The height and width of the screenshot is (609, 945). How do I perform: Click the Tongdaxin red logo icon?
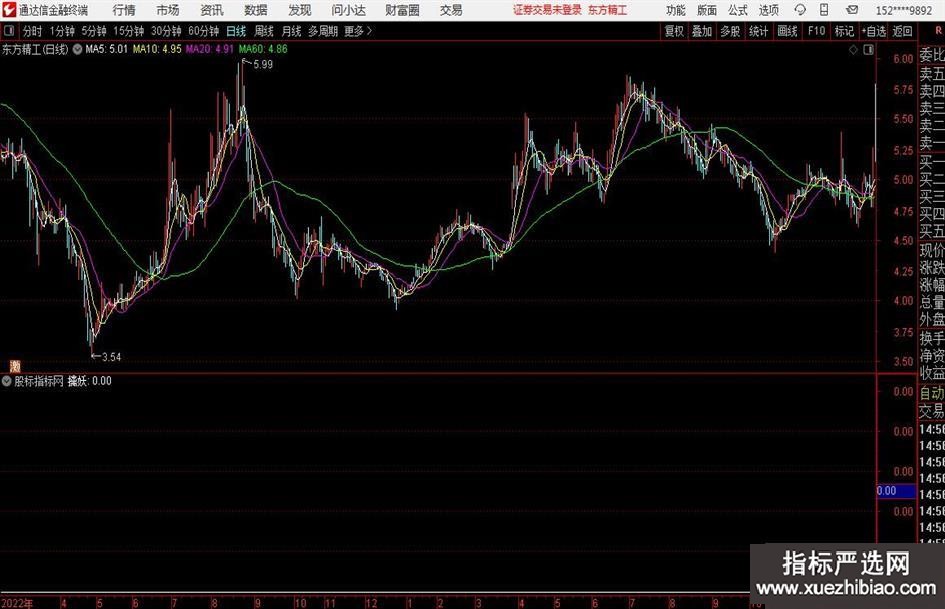pyautogui.click(x=9, y=10)
